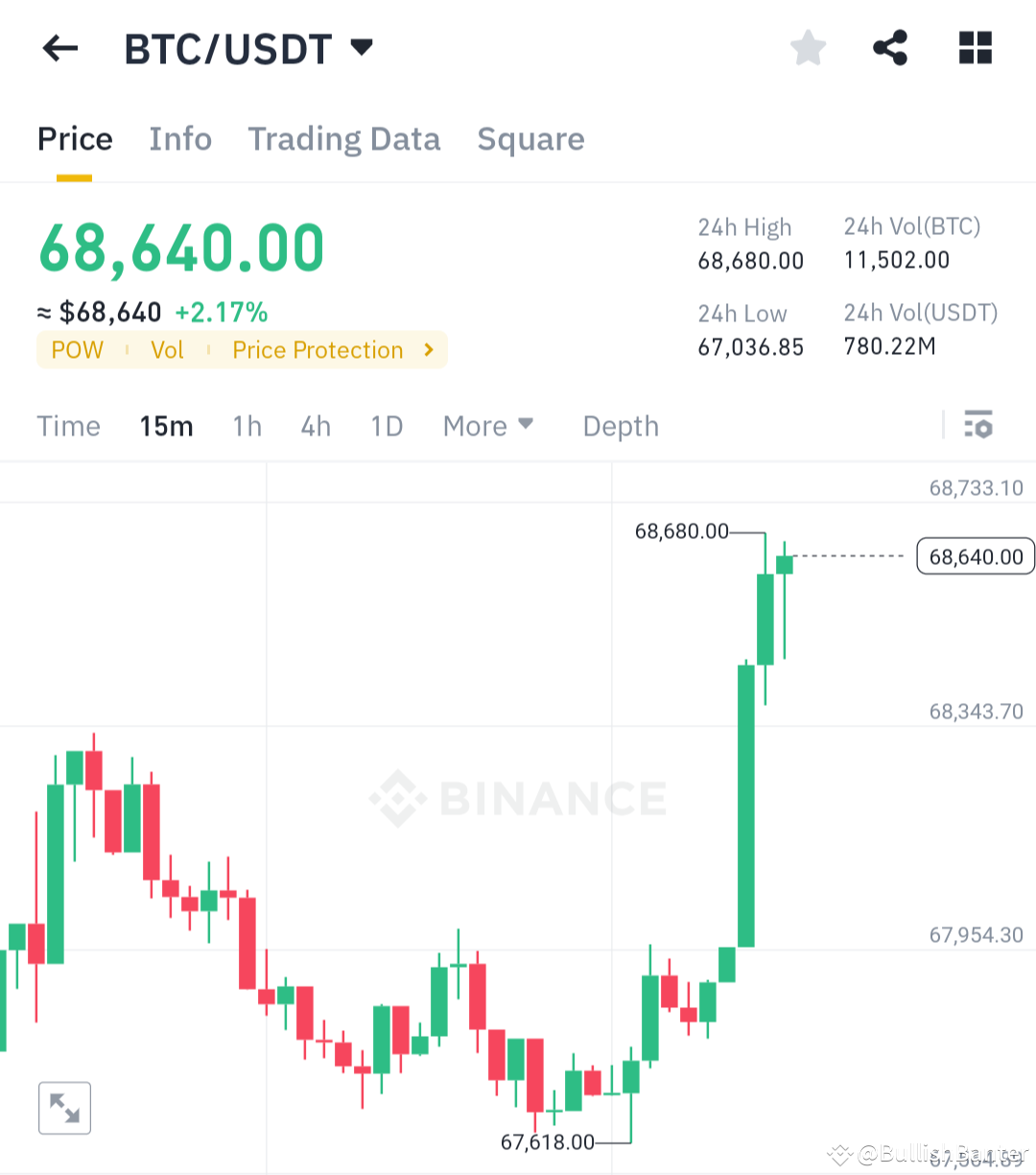Image resolution: width=1036 pixels, height=1175 pixels.
Task: Open the apps grid icon top right
Action: point(975,46)
